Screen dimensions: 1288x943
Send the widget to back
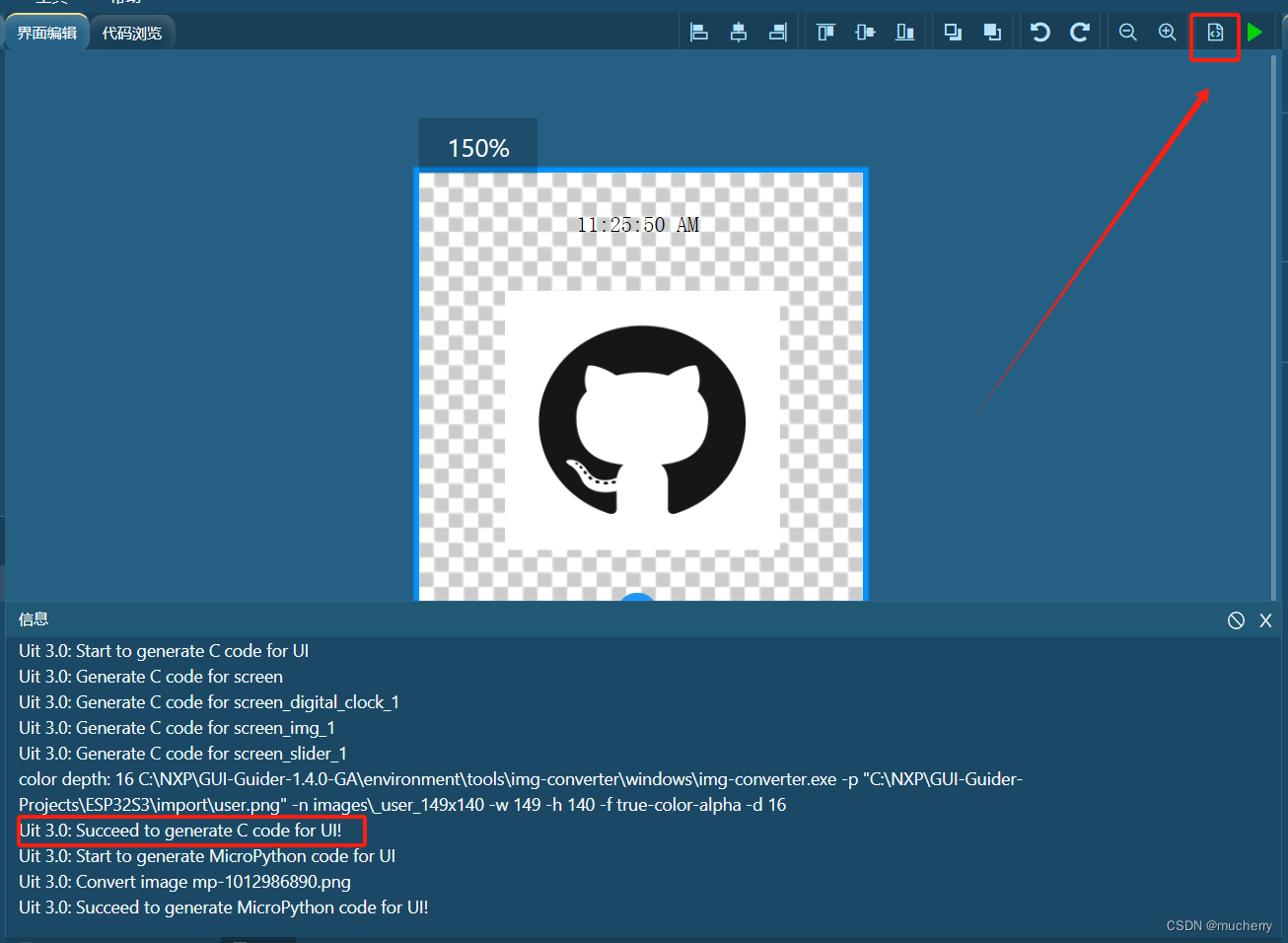coord(992,33)
